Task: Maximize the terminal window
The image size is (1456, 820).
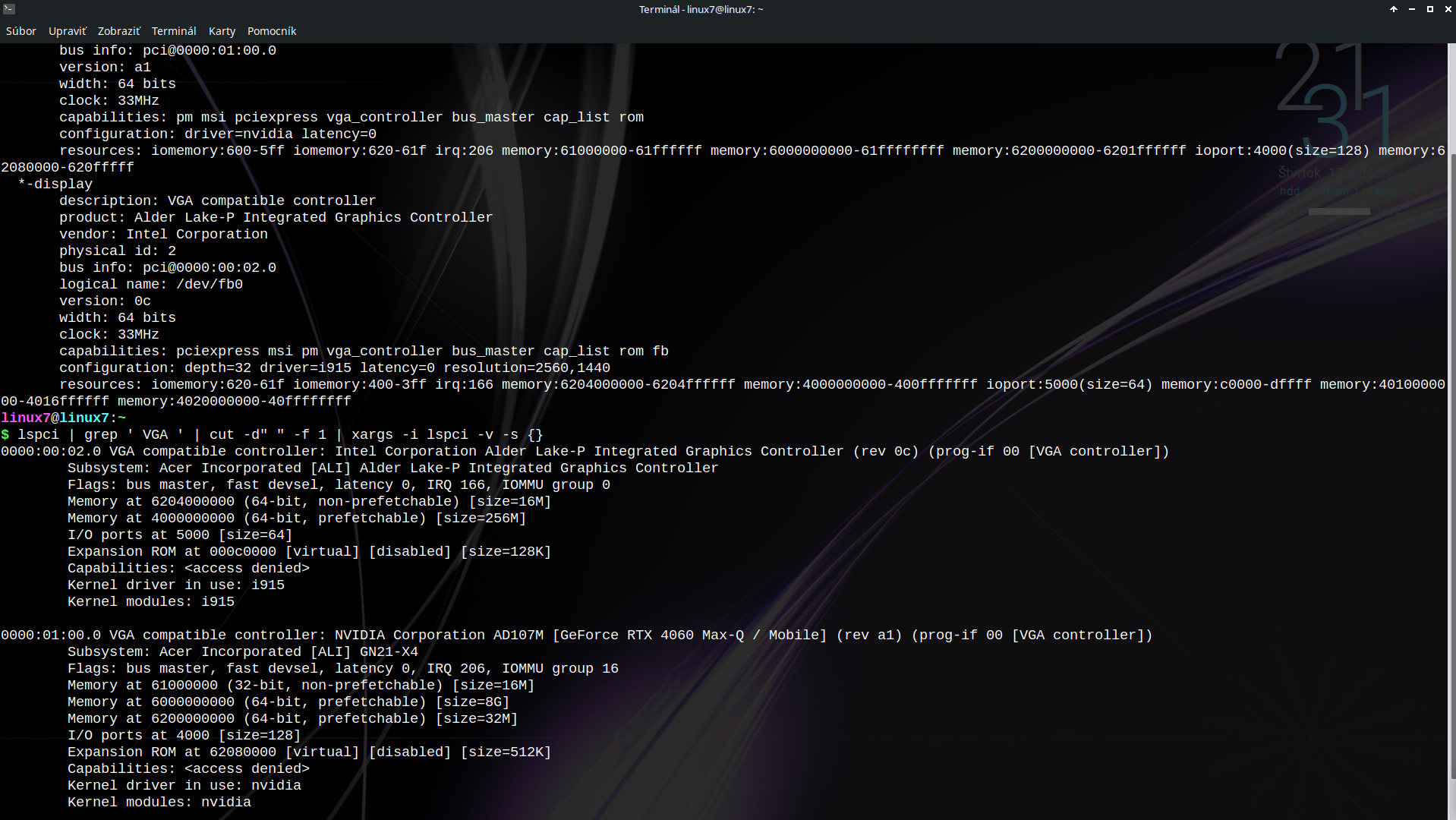Action: tap(1429, 9)
